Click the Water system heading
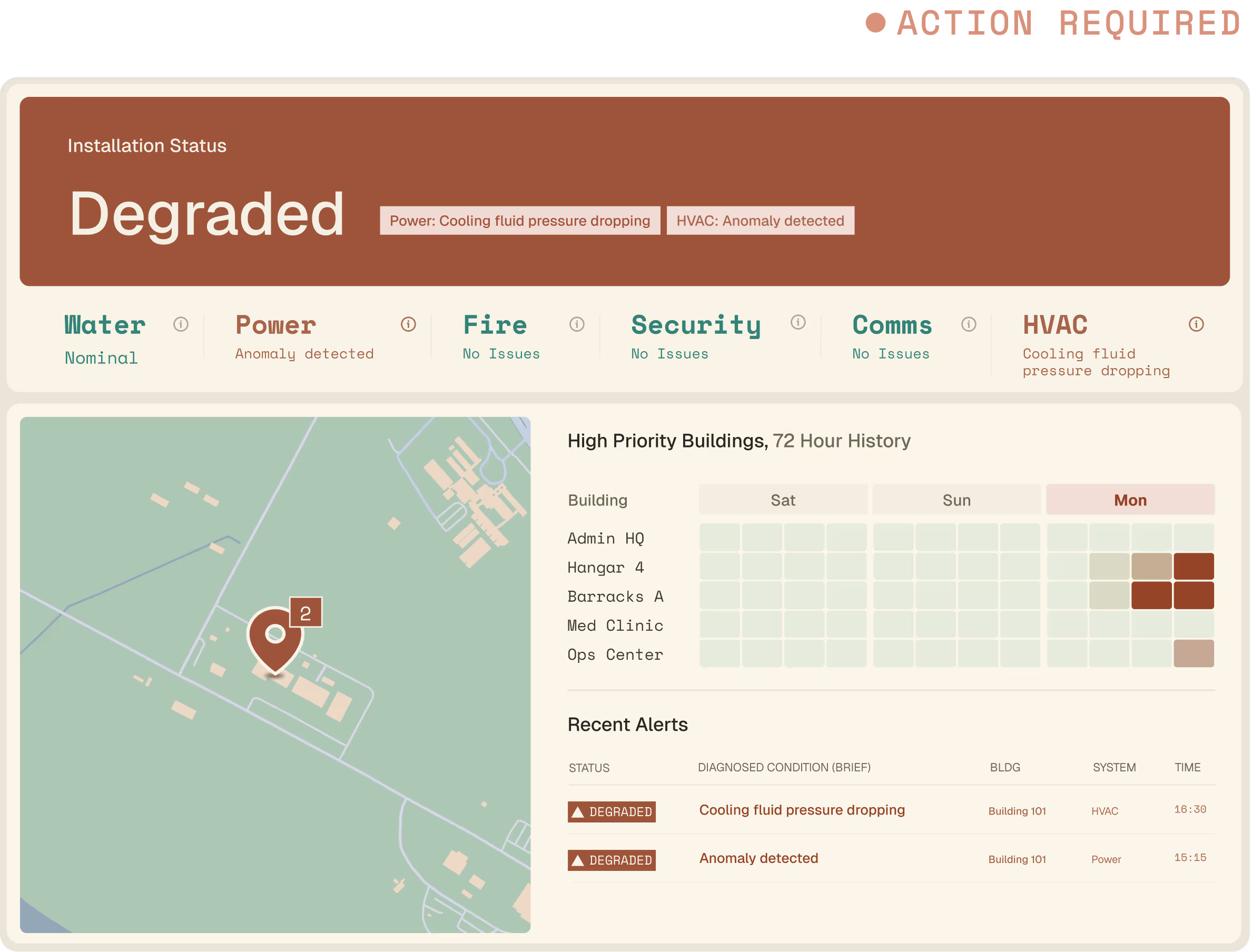This screenshot has height=952, width=1252. point(105,325)
